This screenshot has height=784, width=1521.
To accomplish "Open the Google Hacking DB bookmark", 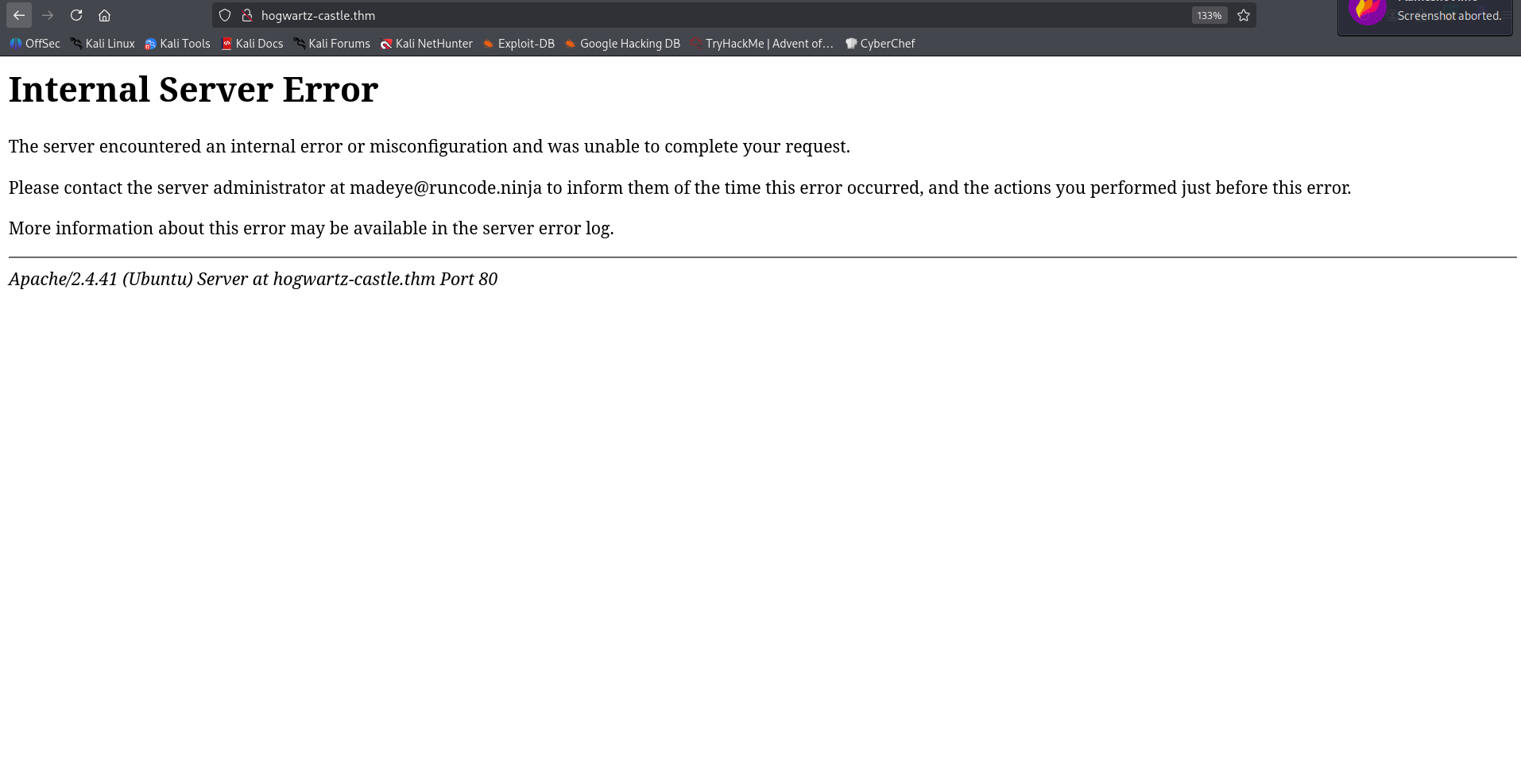I will coord(622,44).
